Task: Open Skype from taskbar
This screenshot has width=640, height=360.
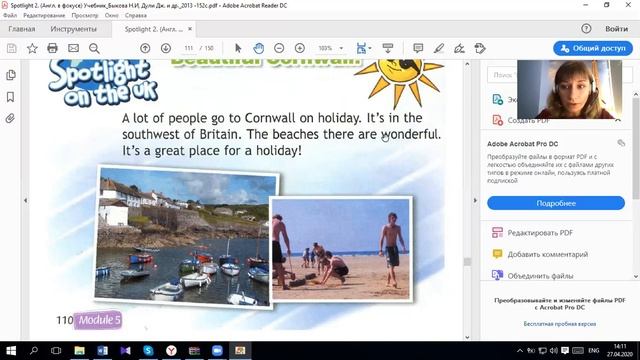Action: [x=148, y=351]
